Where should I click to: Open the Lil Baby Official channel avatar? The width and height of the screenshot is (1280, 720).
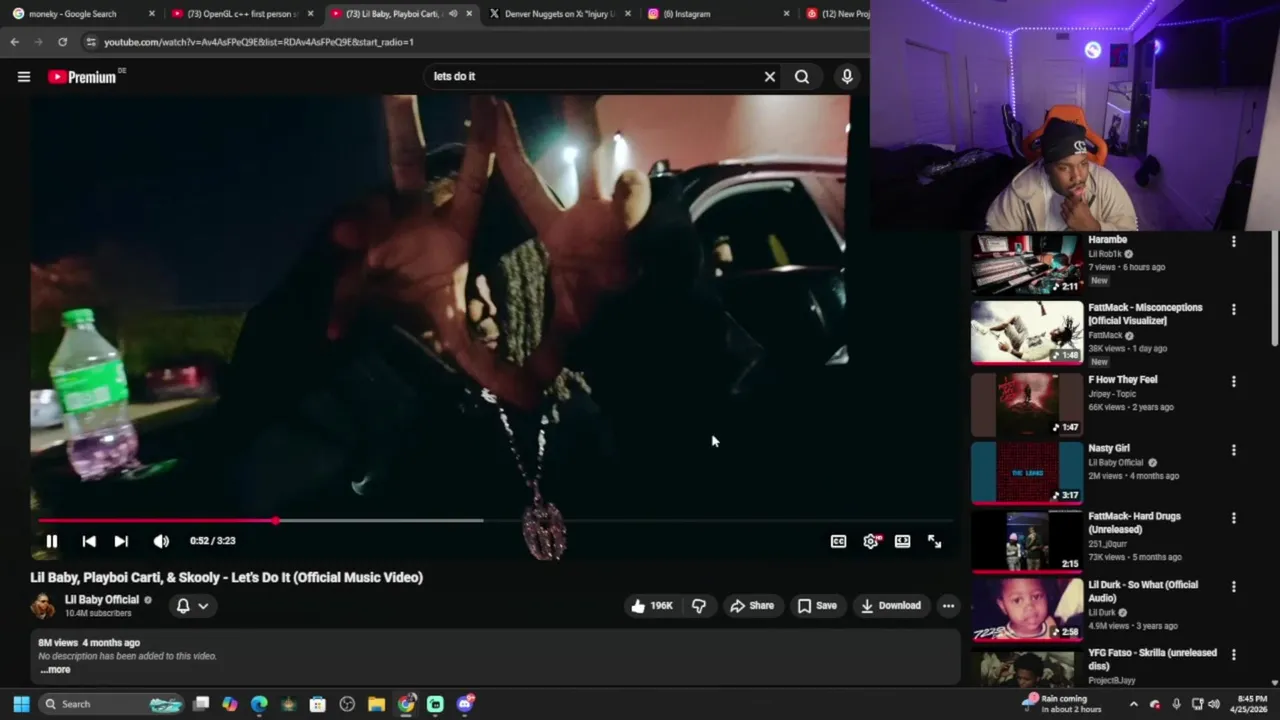coord(43,605)
